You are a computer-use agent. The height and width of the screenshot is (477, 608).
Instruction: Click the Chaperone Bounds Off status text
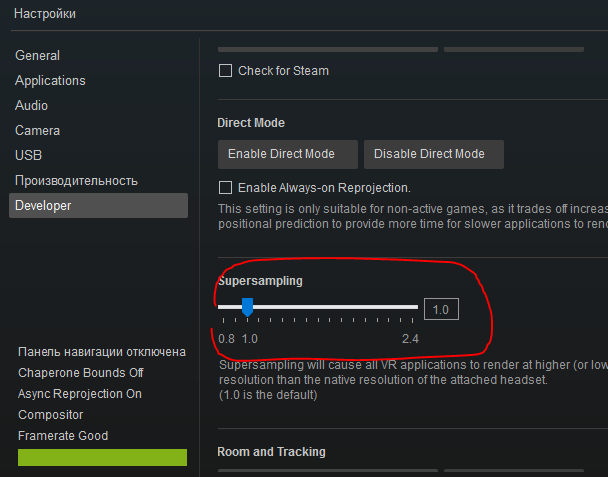tap(81, 372)
